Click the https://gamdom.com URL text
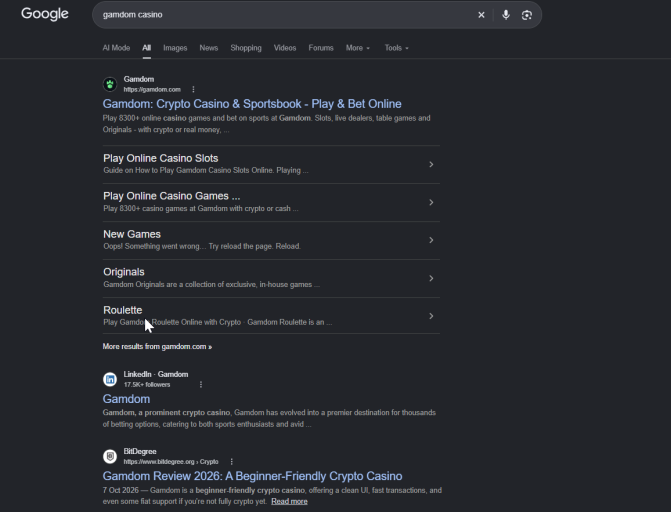671x512 pixels. pos(152,89)
